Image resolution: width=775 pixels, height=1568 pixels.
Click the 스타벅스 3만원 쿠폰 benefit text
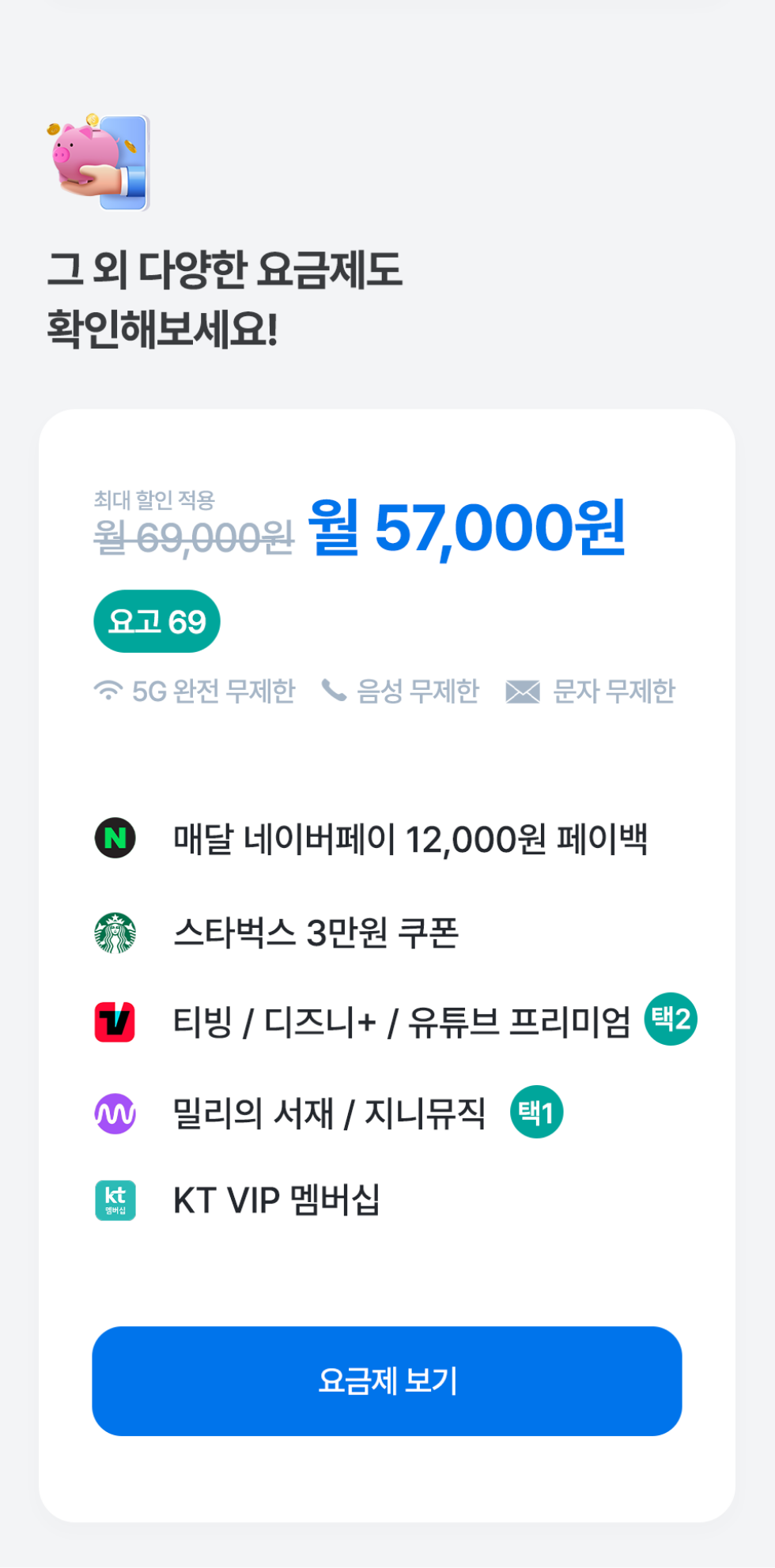click(x=316, y=933)
